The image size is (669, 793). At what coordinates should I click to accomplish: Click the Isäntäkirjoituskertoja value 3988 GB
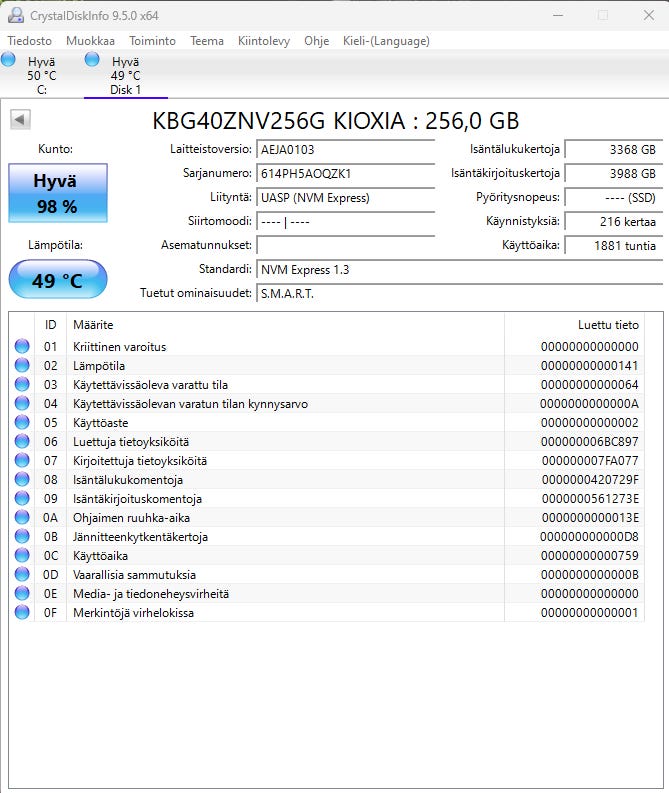coord(613,173)
